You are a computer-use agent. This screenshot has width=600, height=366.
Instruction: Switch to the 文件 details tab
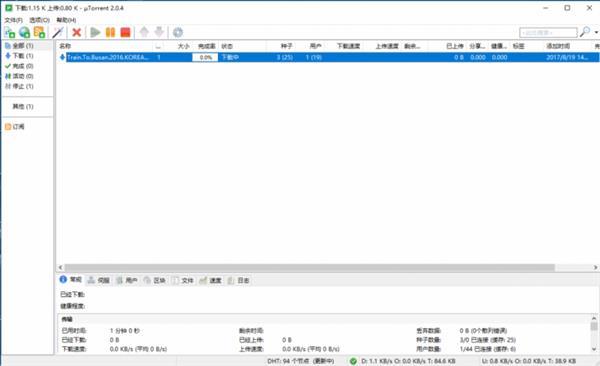tap(183, 280)
